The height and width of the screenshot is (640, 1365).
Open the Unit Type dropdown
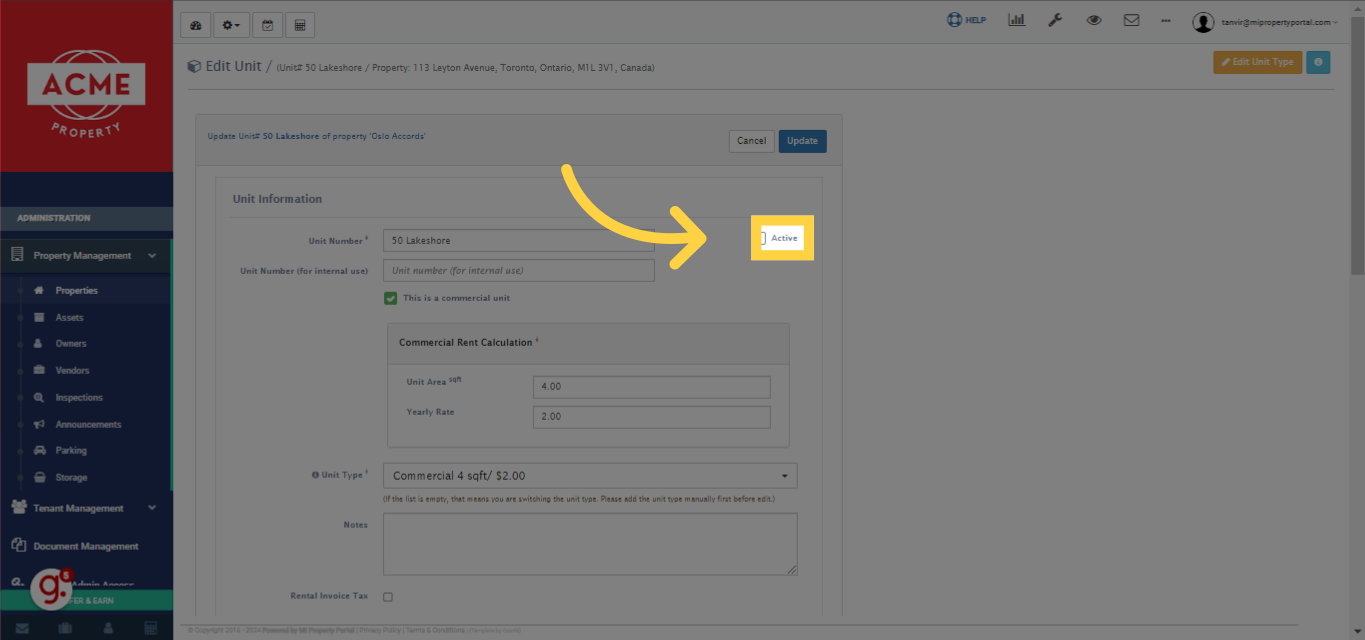point(590,476)
